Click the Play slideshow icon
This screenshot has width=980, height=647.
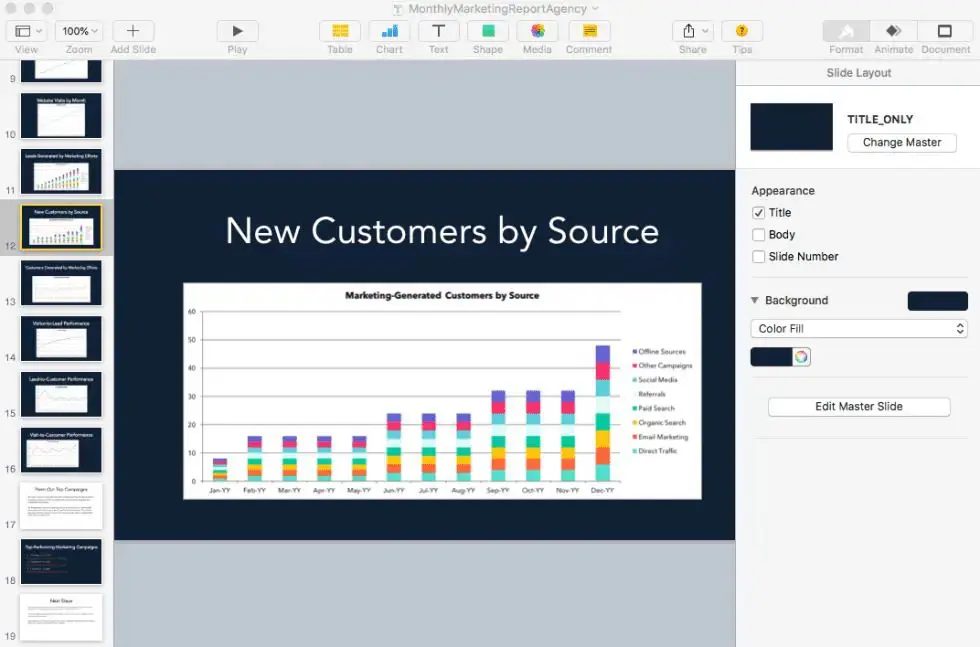[237, 31]
